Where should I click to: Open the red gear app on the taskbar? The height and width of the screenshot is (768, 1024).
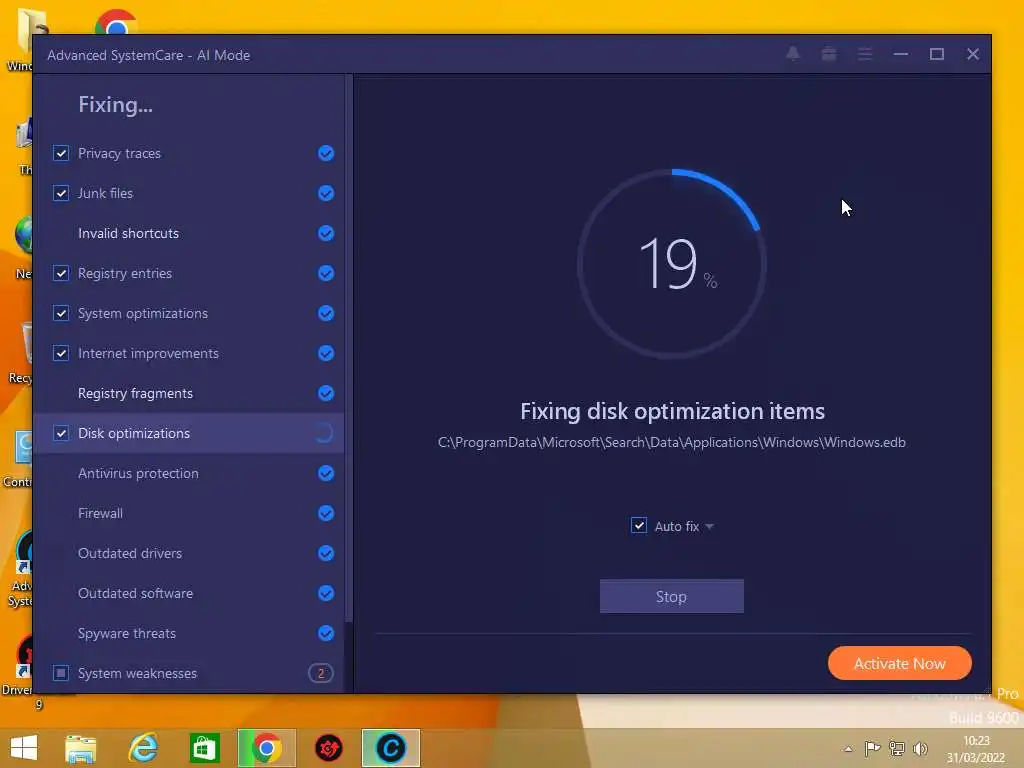(x=328, y=748)
